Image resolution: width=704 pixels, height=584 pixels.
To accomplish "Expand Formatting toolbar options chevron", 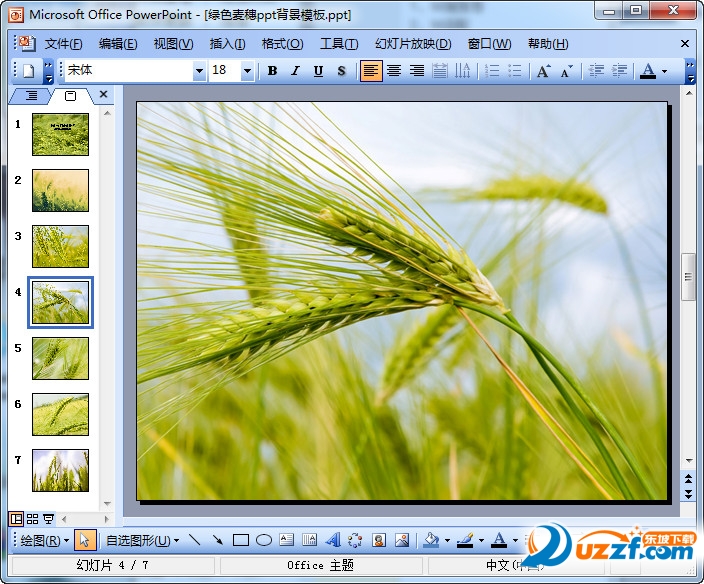I will 691,72.
